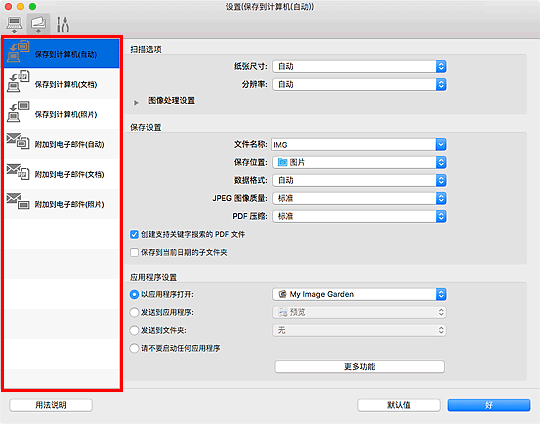Screen dimensions: 540x424
Task: Confirm settings with the 好 button
Action: coord(489,405)
